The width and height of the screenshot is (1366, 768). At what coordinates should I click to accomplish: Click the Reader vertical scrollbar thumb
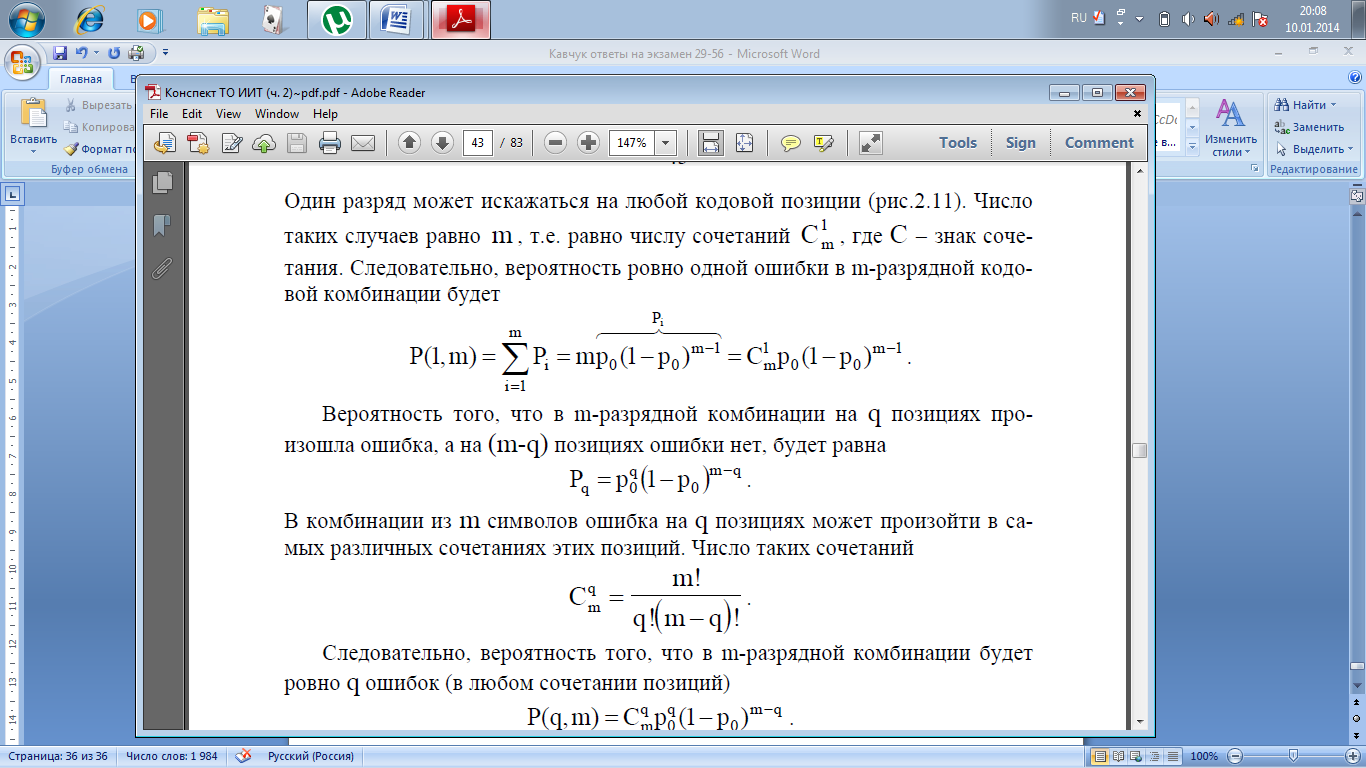point(1139,451)
